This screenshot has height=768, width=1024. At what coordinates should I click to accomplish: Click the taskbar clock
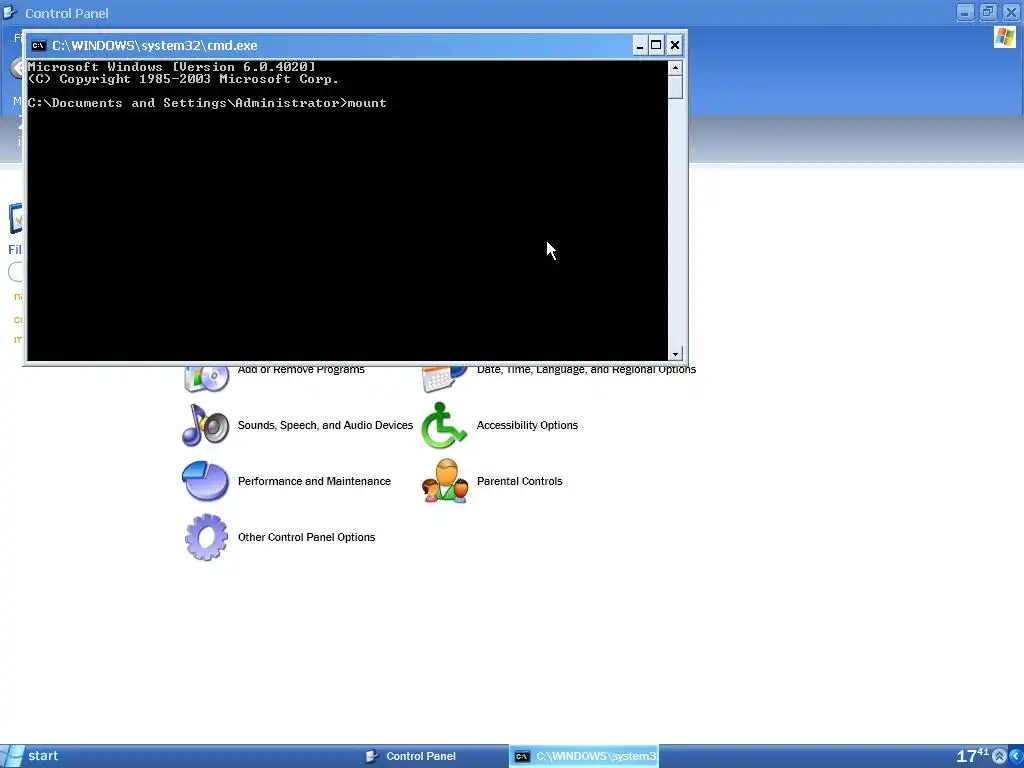coord(972,756)
